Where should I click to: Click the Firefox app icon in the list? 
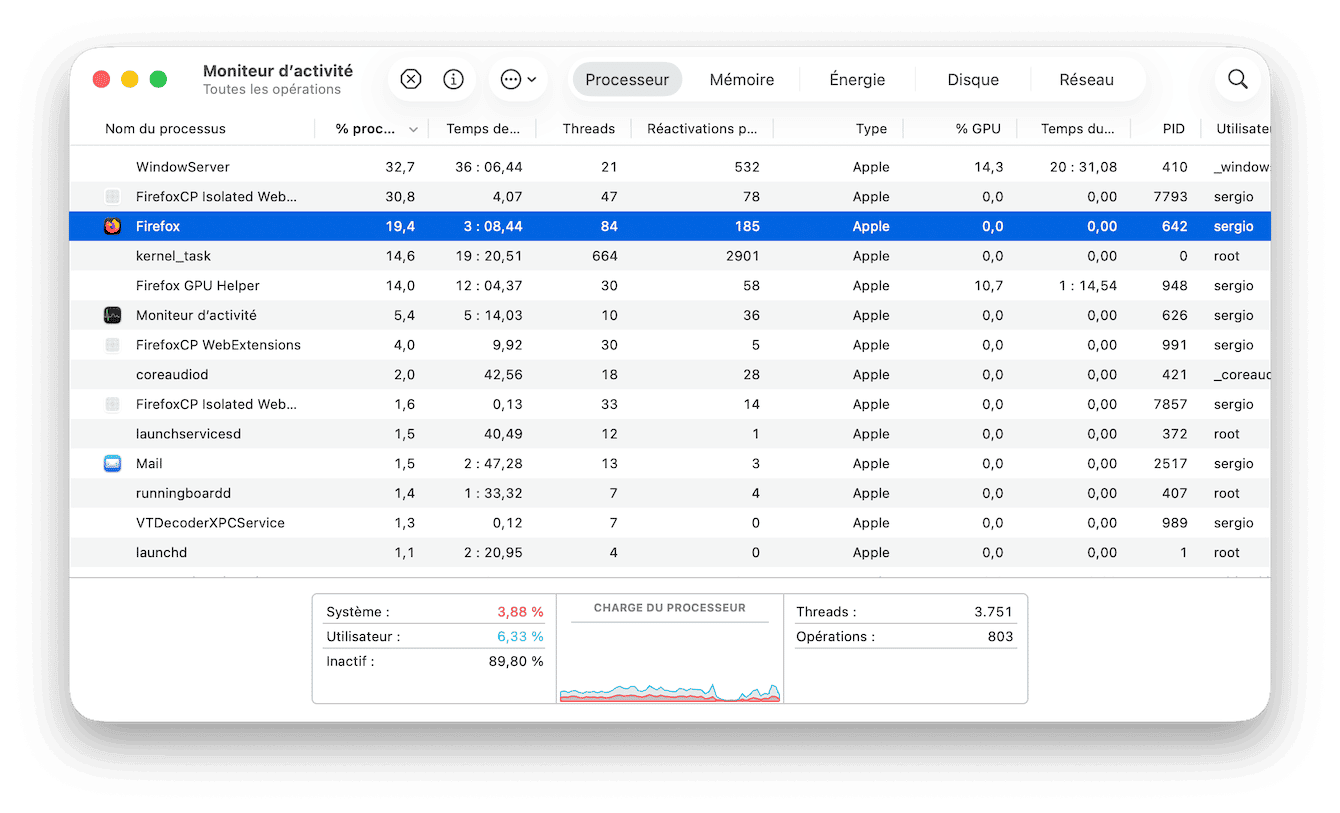tap(112, 226)
